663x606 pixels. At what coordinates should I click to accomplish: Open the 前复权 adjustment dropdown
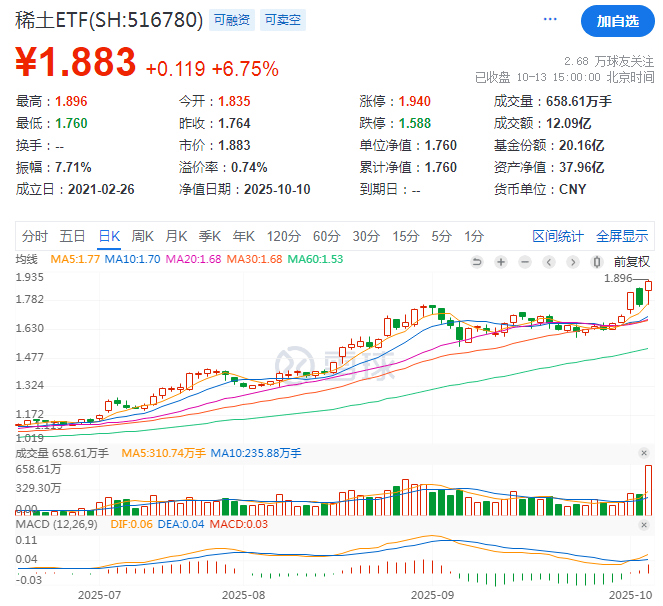point(632,262)
